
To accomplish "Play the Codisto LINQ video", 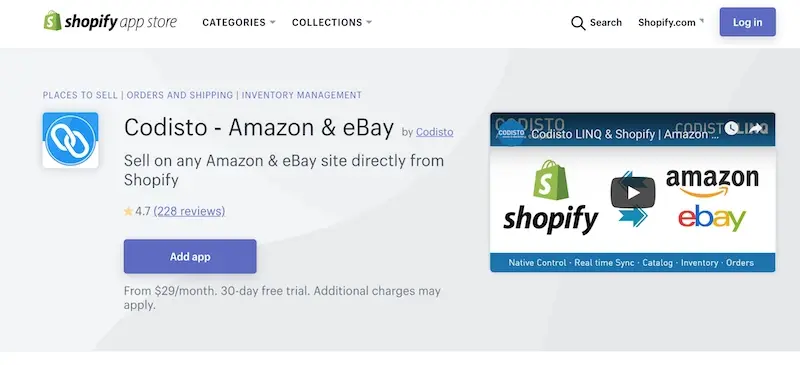I will [633, 192].
